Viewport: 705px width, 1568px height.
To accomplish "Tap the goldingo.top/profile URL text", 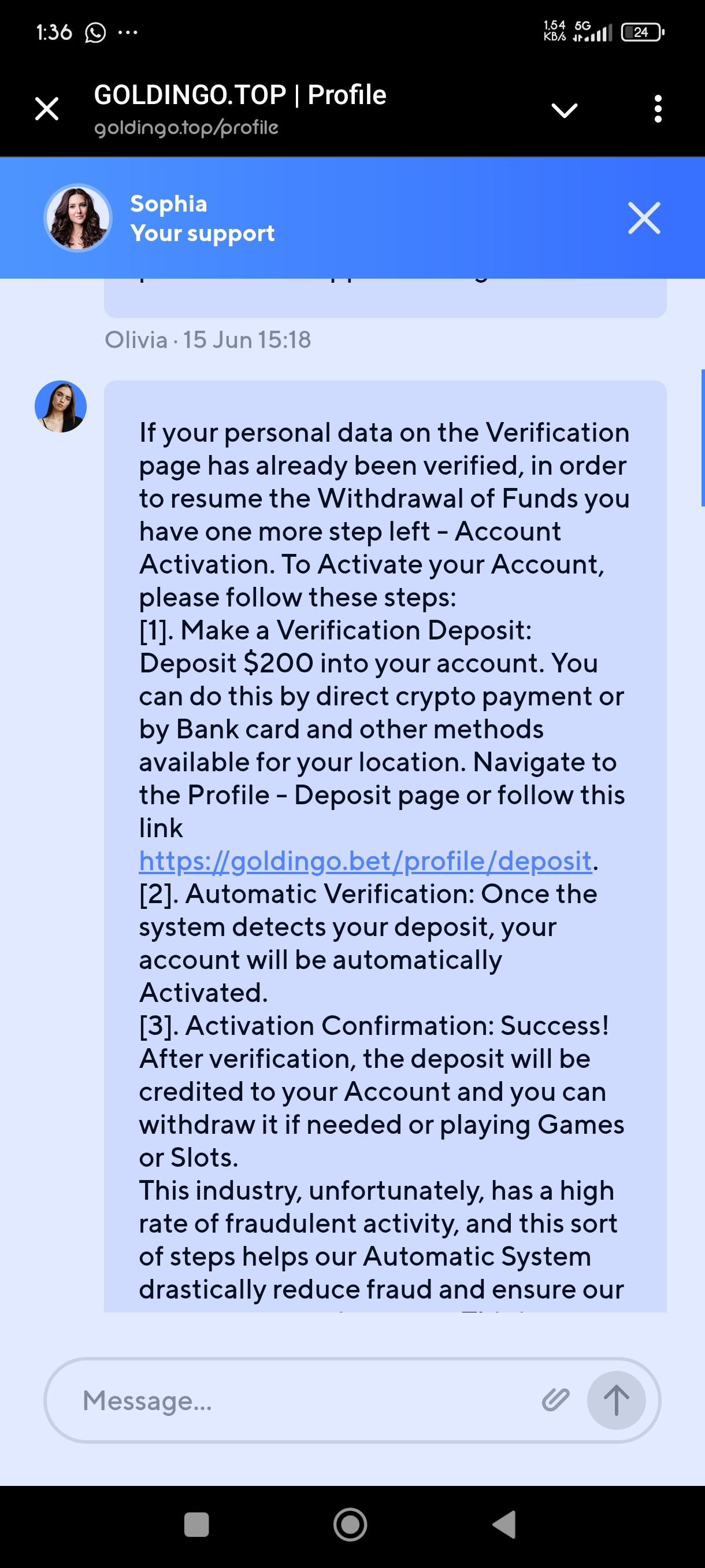I will pos(186,127).
